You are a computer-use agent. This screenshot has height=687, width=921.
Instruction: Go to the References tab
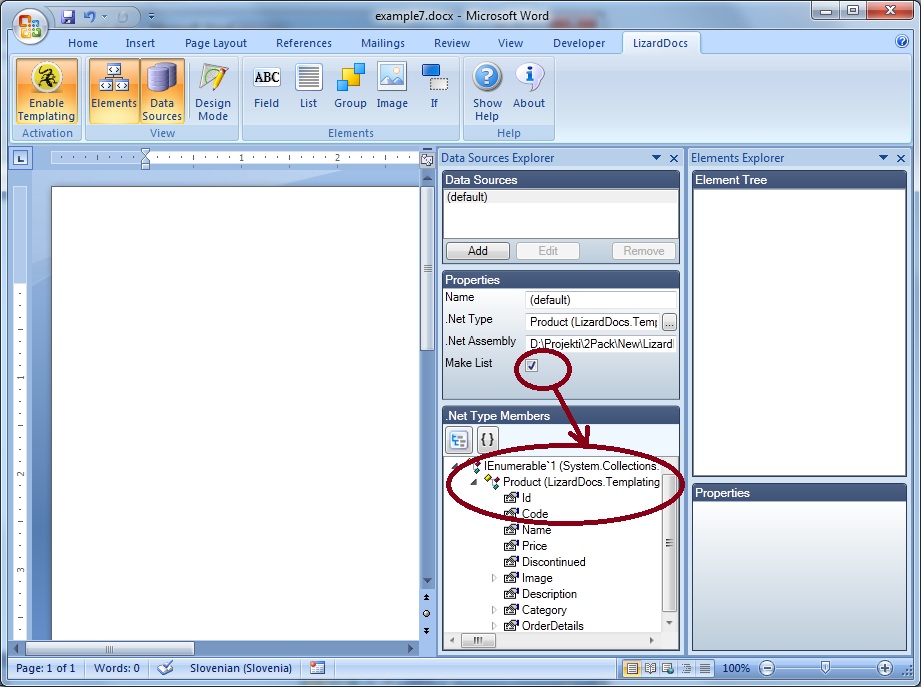(x=304, y=43)
